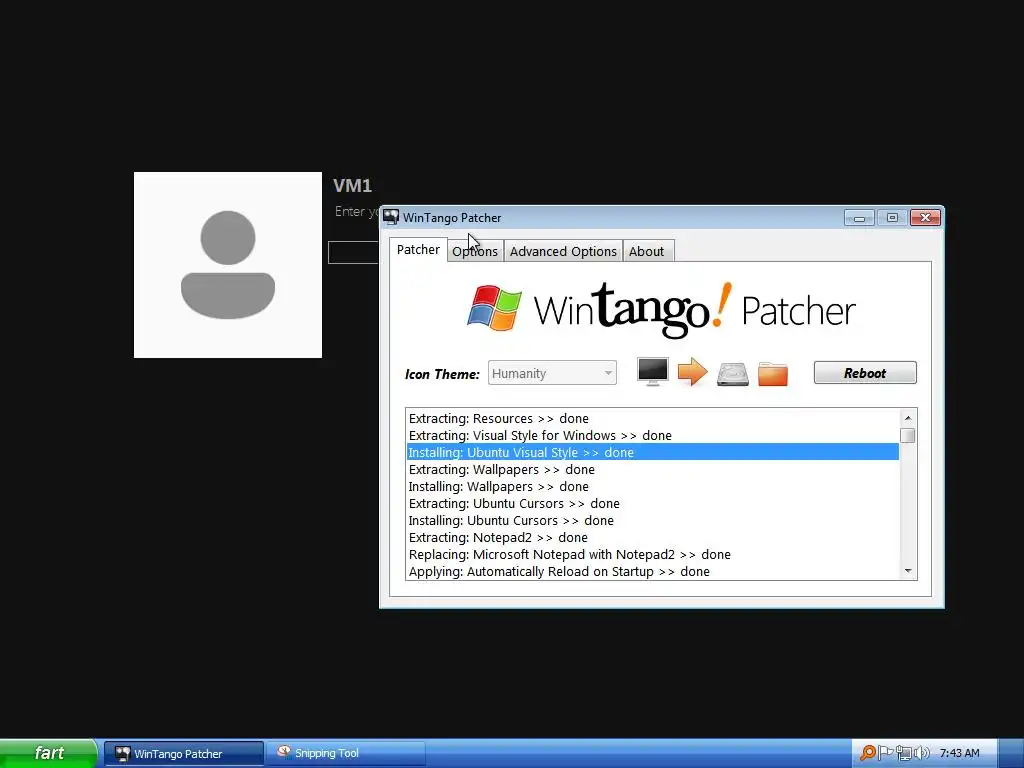Click the monitor icon in WinTango Patcher
1024x768 pixels.
(x=652, y=372)
